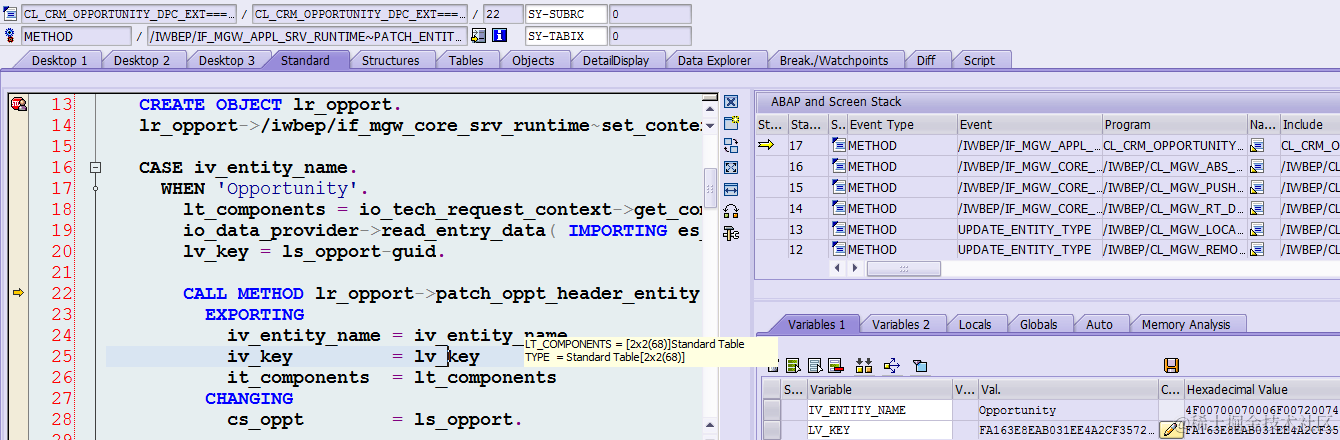The height and width of the screenshot is (440, 1340).
Task: Select the row marker for IV_ENTITY_NAME
Action: coord(771,410)
